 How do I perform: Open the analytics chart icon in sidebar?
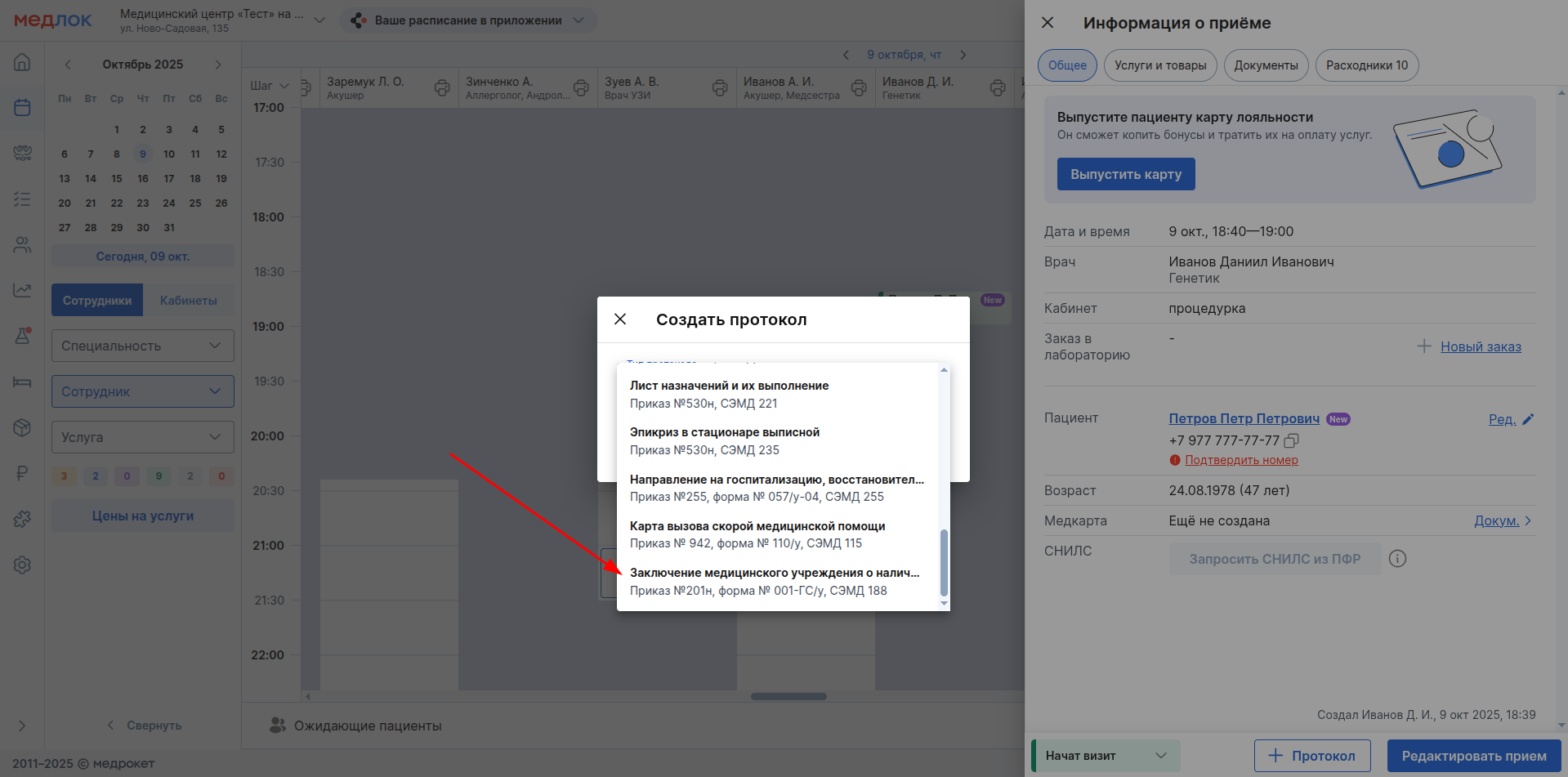point(22,290)
